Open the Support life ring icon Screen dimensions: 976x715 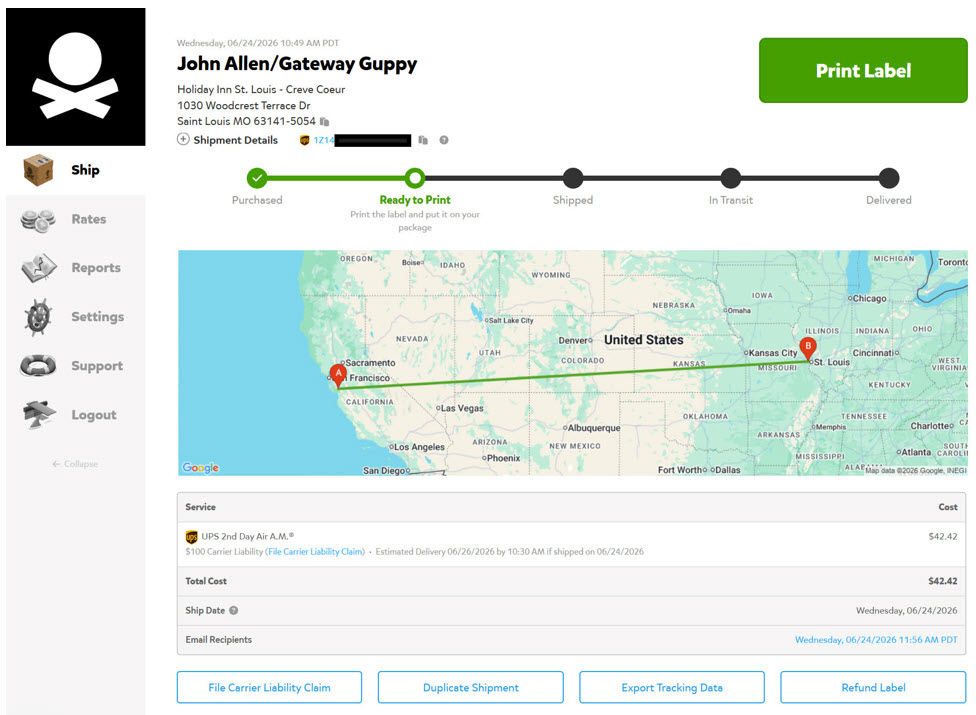pyautogui.click(x=38, y=366)
